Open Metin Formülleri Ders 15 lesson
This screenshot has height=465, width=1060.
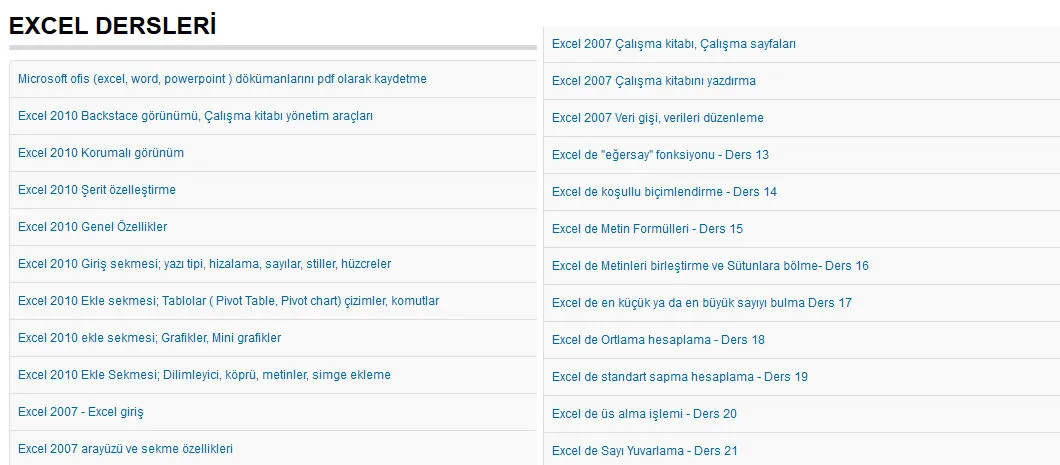[647, 229]
